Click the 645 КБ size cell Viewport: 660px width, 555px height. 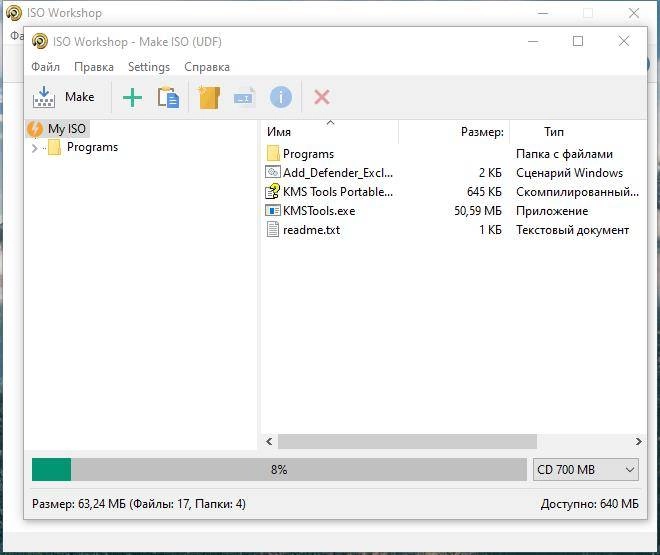click(484, 192)
